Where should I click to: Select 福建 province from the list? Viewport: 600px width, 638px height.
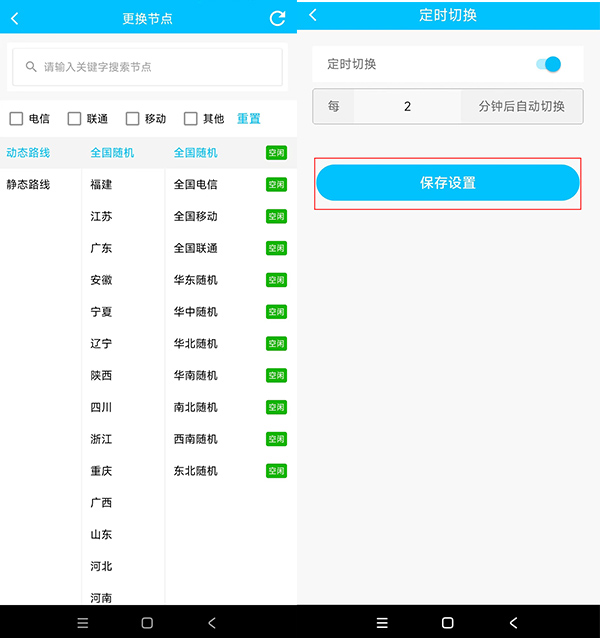(101, 185)
